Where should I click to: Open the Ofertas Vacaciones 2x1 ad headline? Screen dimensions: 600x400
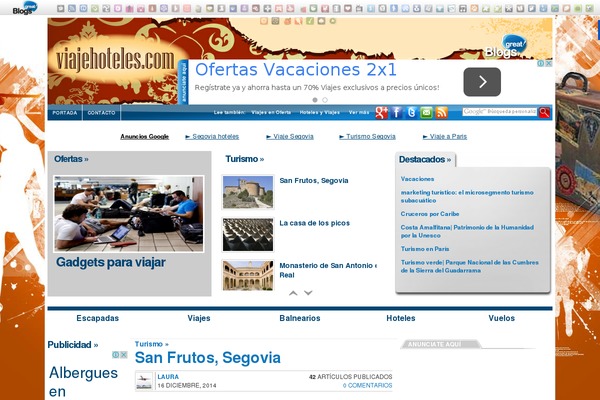pyautogui.click(x=296, y=70)
